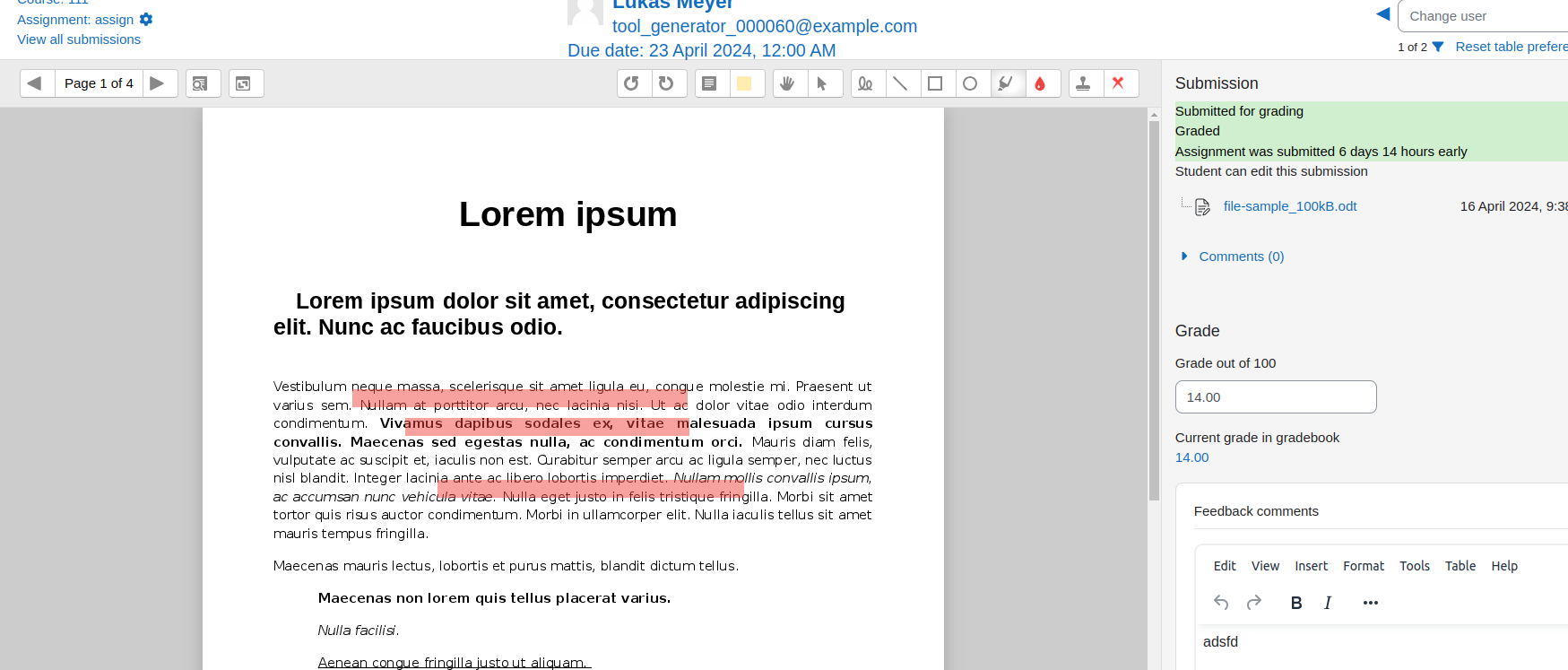Click the 'Graded' status line
Screen dimensions: 1568x670
pos(1197,131)
